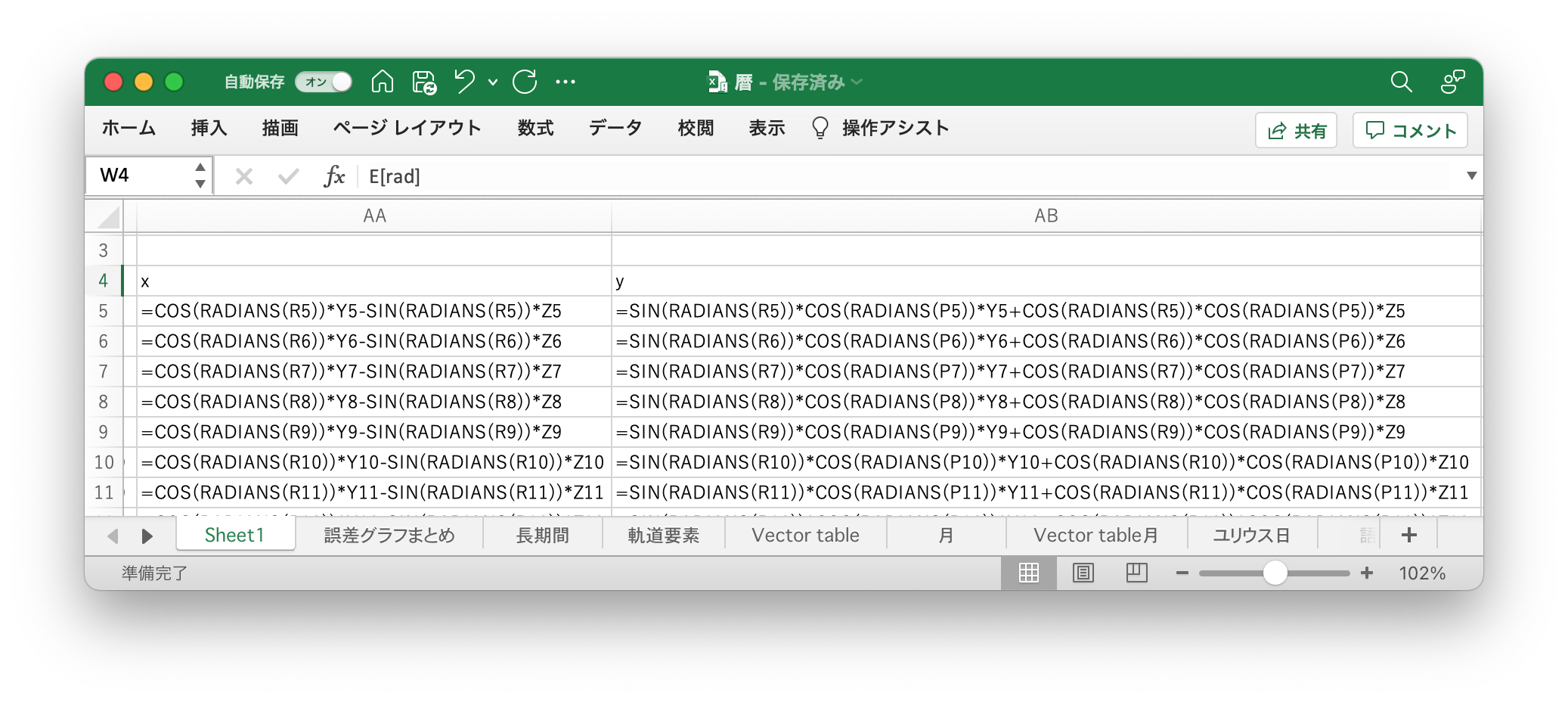Add a new sheet with plus button
1568x702 pixels.
(x=1408, y=535)
